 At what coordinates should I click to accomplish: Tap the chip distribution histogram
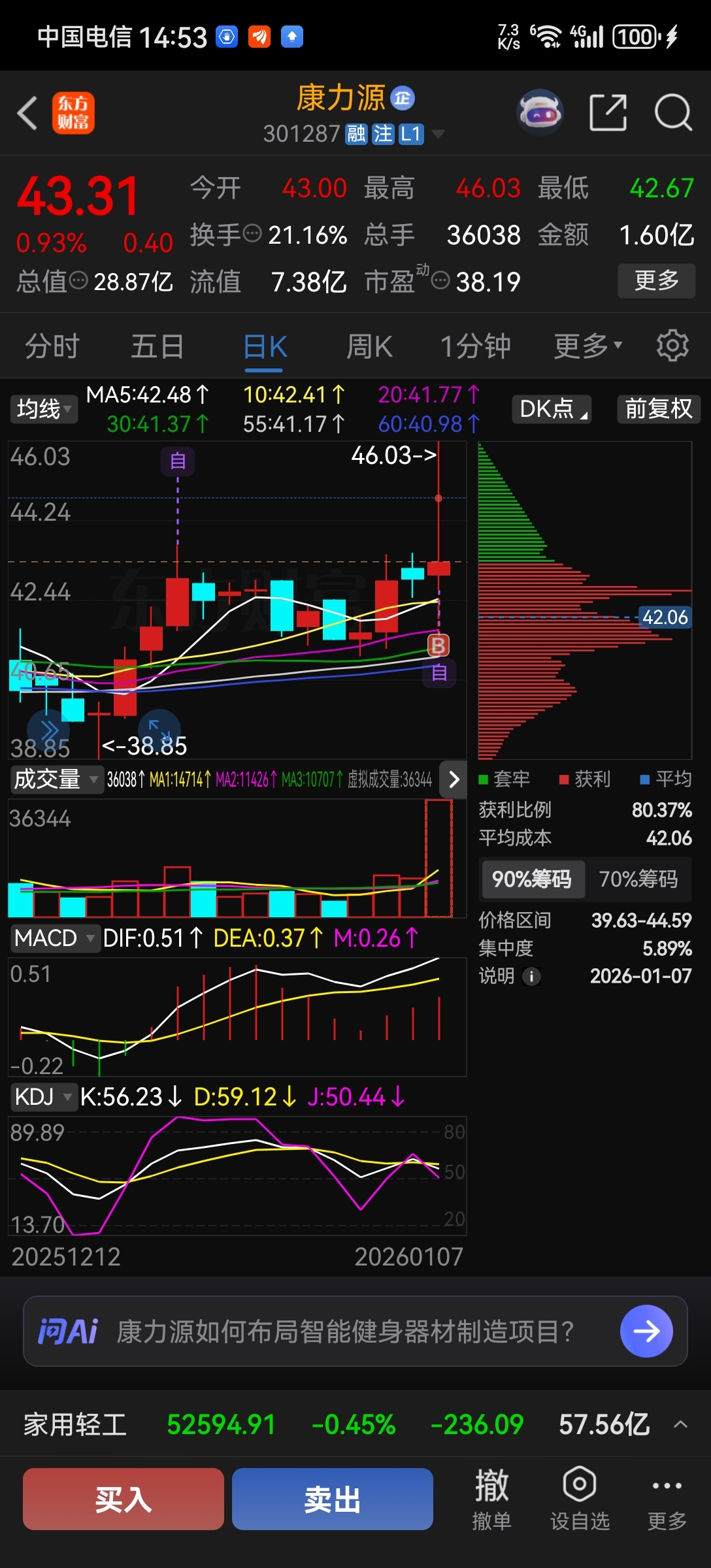coord(584,600)
